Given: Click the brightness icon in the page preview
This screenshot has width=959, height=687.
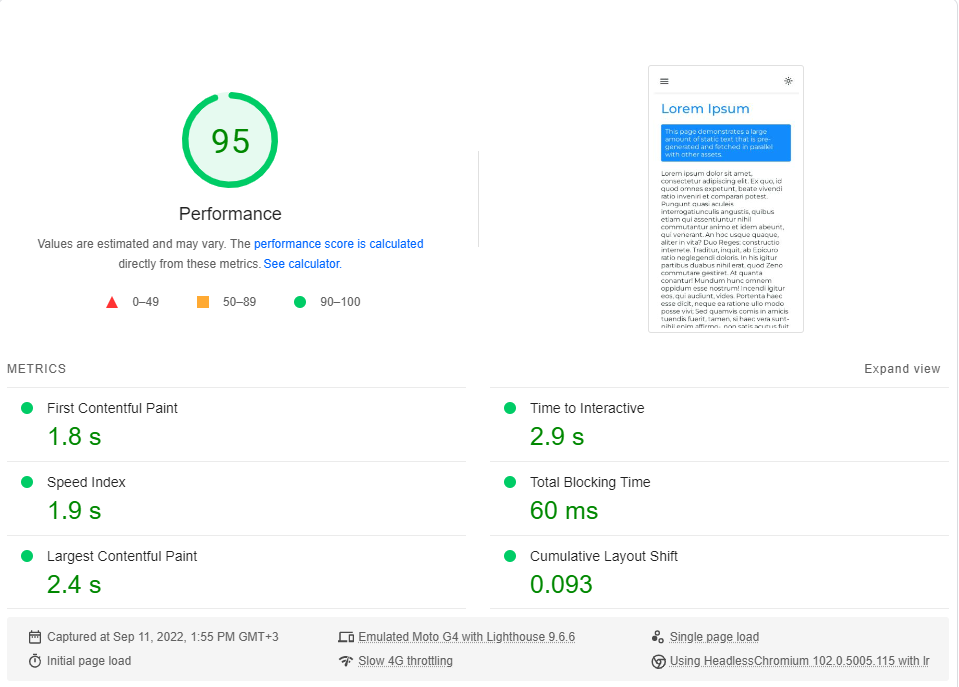Looking at the screenshot, I should (788, 80).
